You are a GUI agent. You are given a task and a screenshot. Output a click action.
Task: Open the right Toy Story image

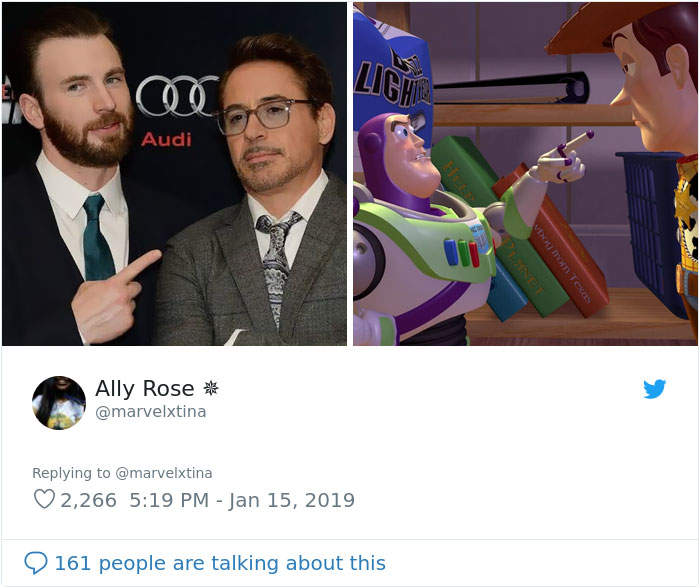(x=525, y=174)
